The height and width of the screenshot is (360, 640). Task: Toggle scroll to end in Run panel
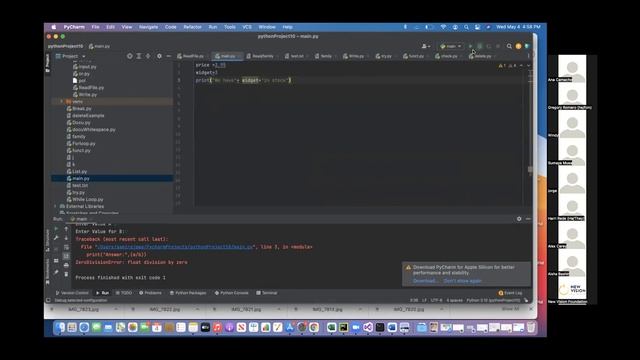[x=66, y=256]
